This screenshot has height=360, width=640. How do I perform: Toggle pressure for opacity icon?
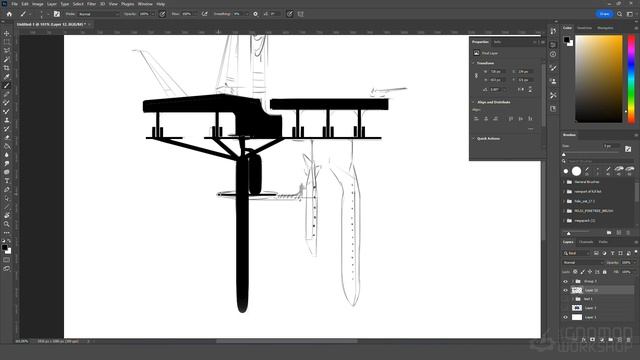tap(162, 14)
